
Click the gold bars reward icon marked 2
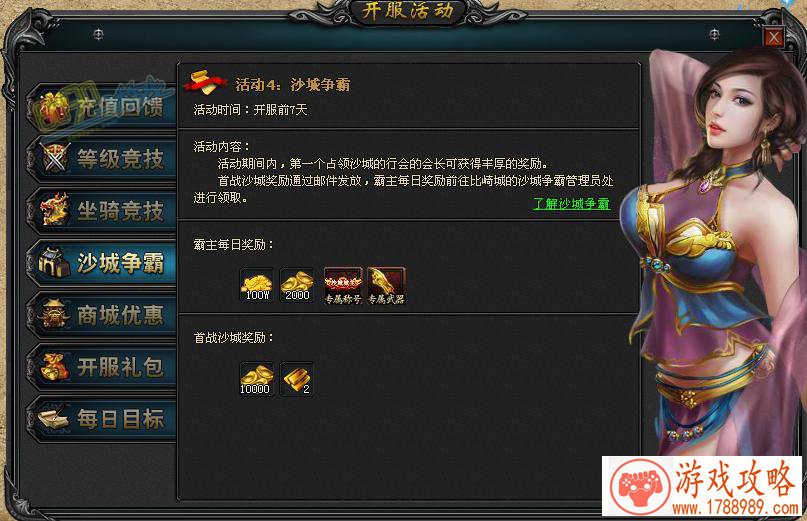(x=297, y=379)
